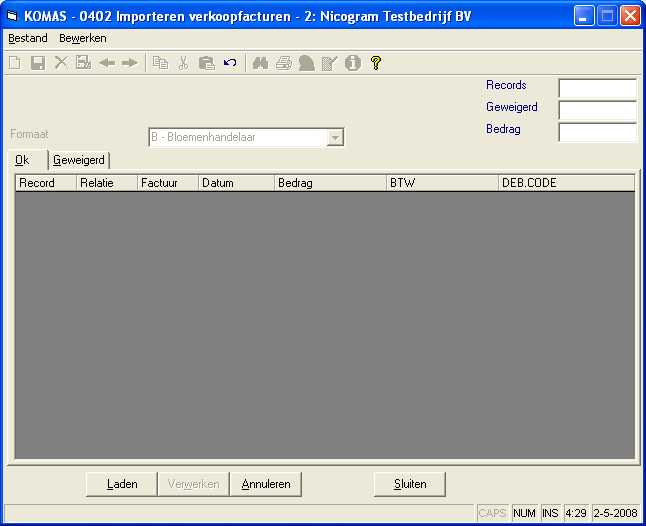The image size is (646, 526).
Task: Click the Delete X toolbar icon
Action: [61, 63]
